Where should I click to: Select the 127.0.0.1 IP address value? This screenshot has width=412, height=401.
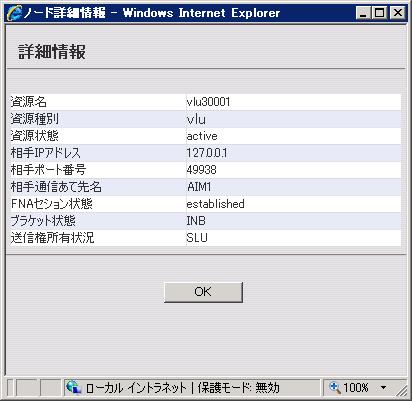tap(207, 153)
